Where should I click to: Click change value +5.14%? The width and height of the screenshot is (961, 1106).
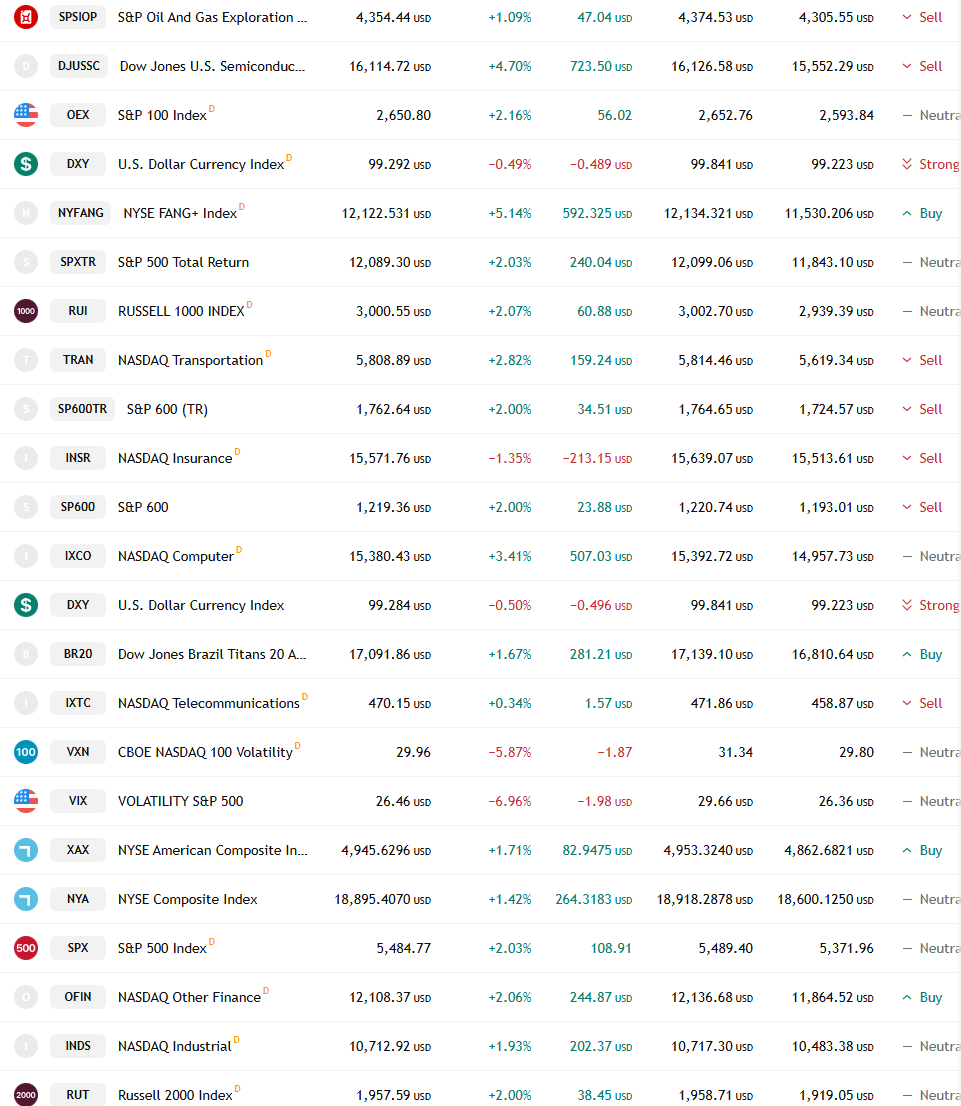[x=509, y=213]
